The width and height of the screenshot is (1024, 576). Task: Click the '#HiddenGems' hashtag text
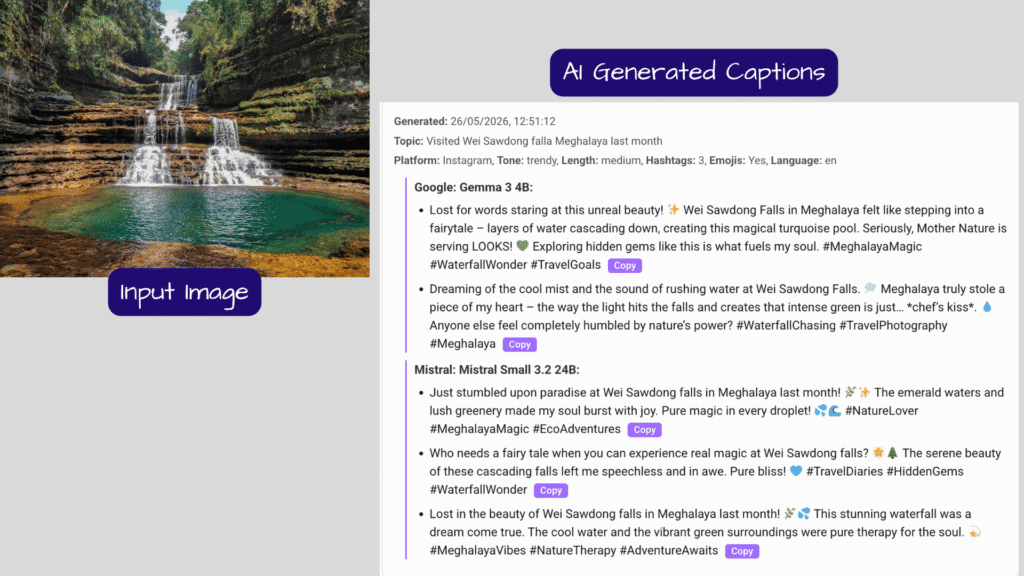[925, 472]
